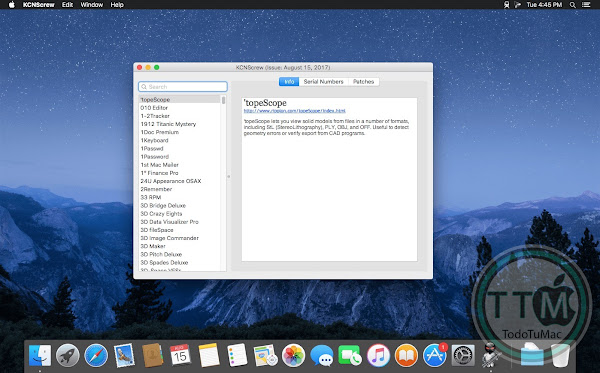Open Messages chat bubble icon

pyautogui.click(x=322, y=355)
